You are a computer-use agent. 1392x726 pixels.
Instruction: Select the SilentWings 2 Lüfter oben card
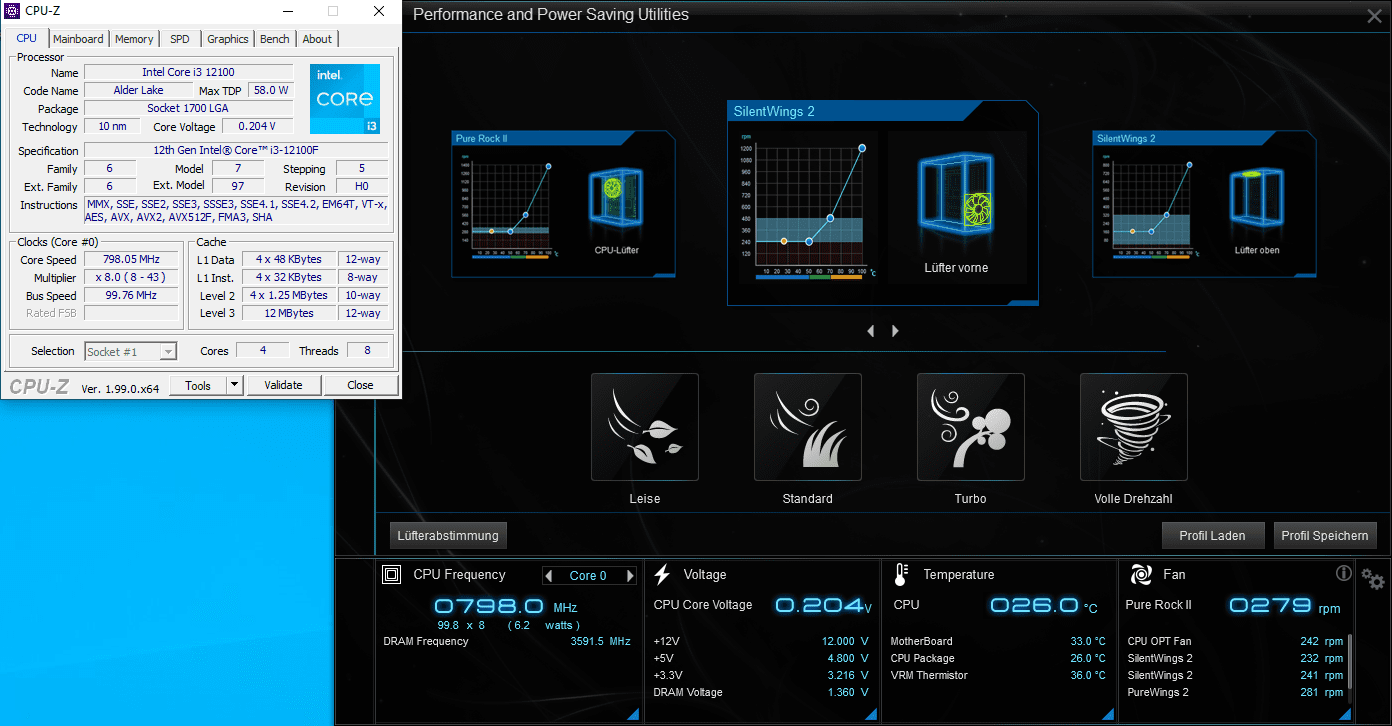(x=1204, y=204)
